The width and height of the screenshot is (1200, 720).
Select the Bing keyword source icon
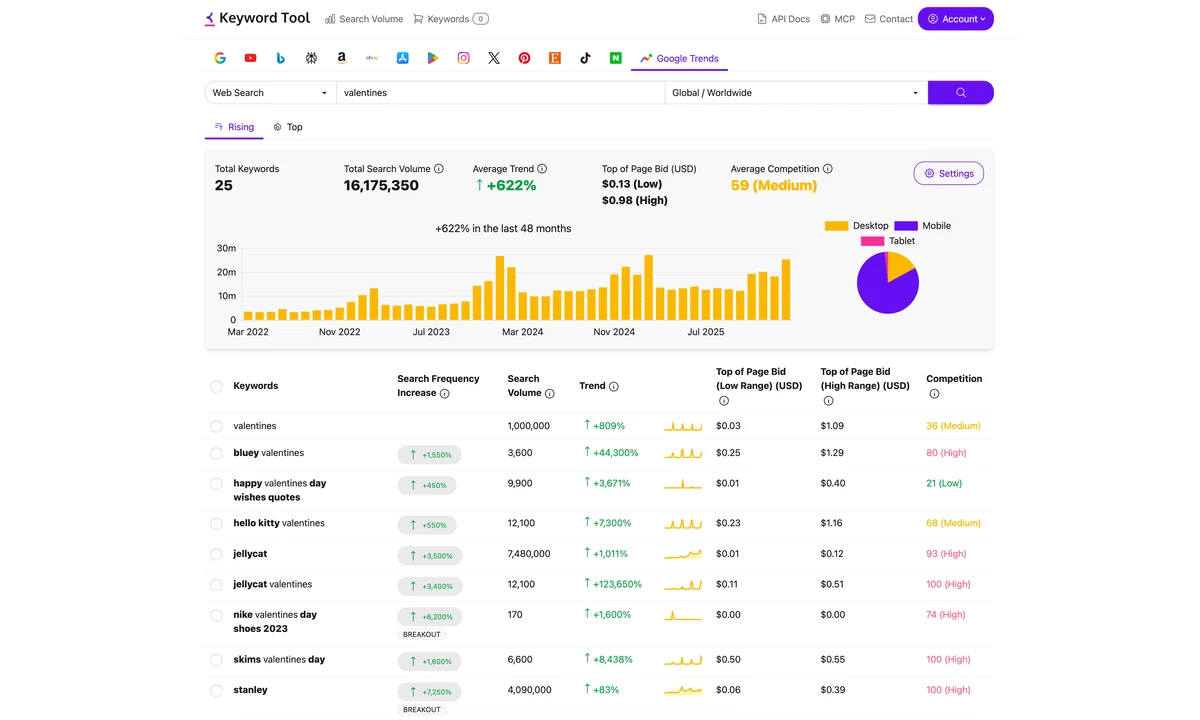pyautogui.click(x=281, y=58)
